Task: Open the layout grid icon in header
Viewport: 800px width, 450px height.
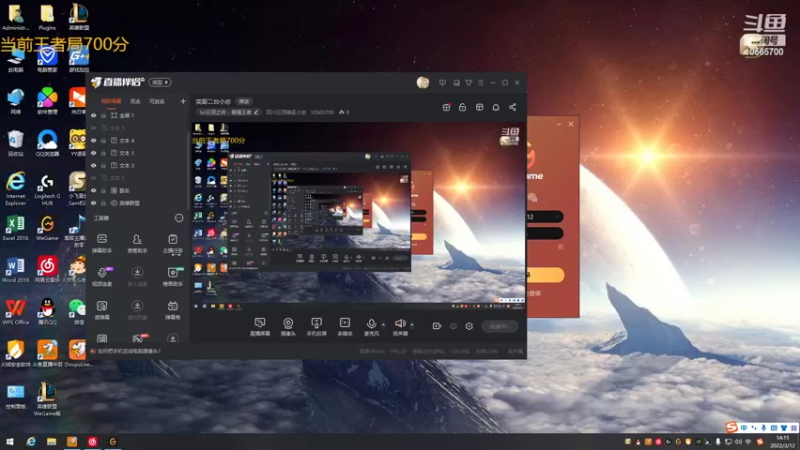Action: tap(479, 107)
